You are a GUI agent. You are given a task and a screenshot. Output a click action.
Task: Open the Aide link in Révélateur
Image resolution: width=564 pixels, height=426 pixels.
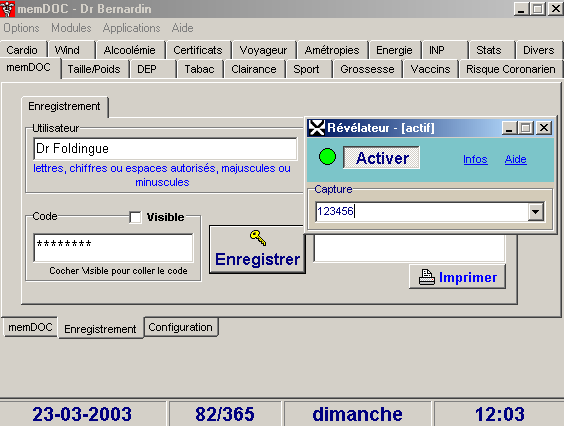(x=515, y=159)
